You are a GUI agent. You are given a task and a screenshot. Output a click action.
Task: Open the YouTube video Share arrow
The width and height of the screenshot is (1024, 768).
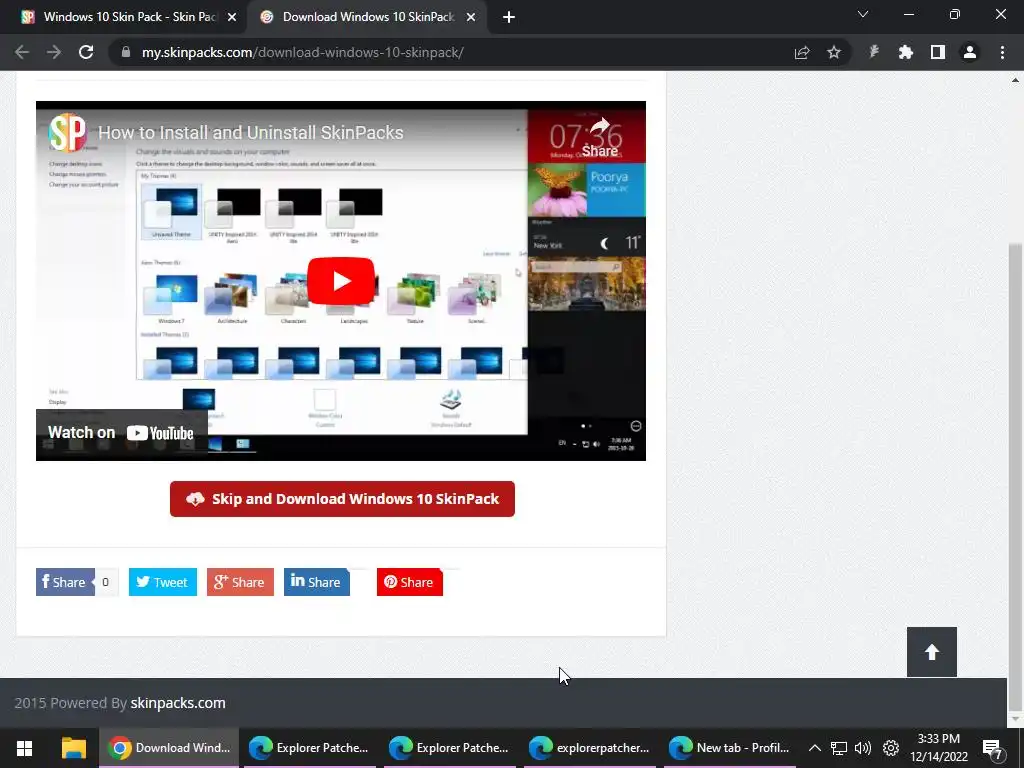[x=600, y=138]
